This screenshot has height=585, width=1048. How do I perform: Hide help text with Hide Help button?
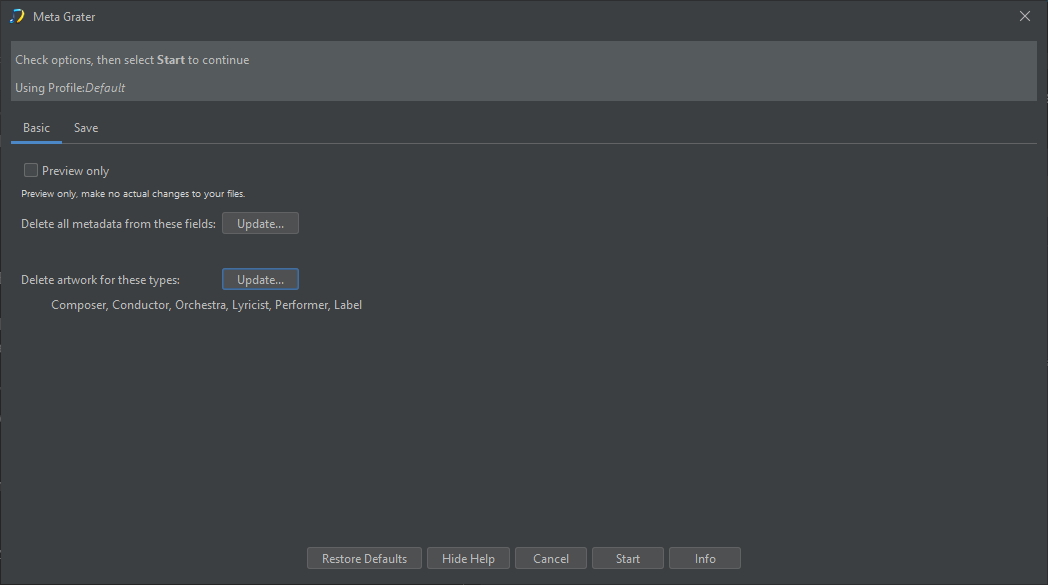(x=468, y=558)
